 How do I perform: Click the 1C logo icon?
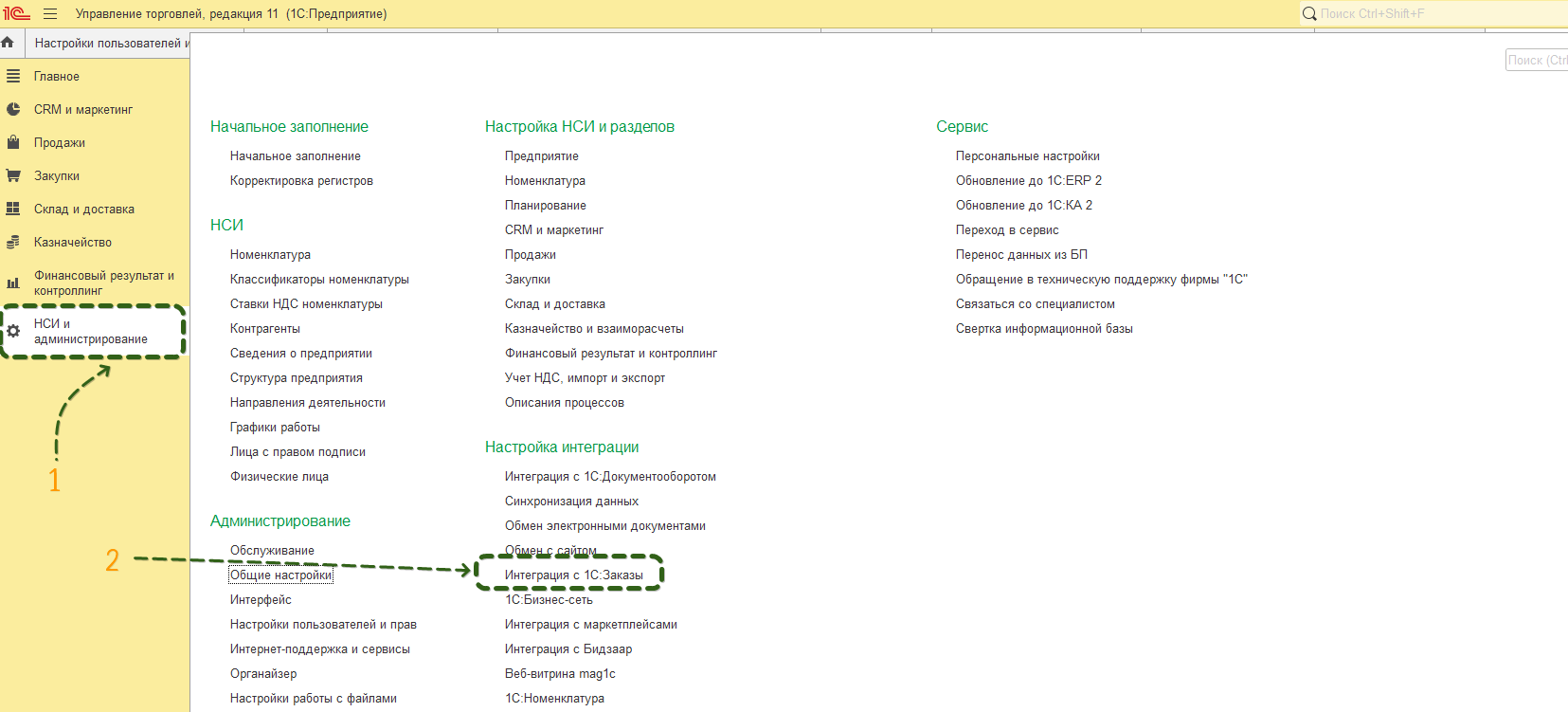[x=16, y=13]
